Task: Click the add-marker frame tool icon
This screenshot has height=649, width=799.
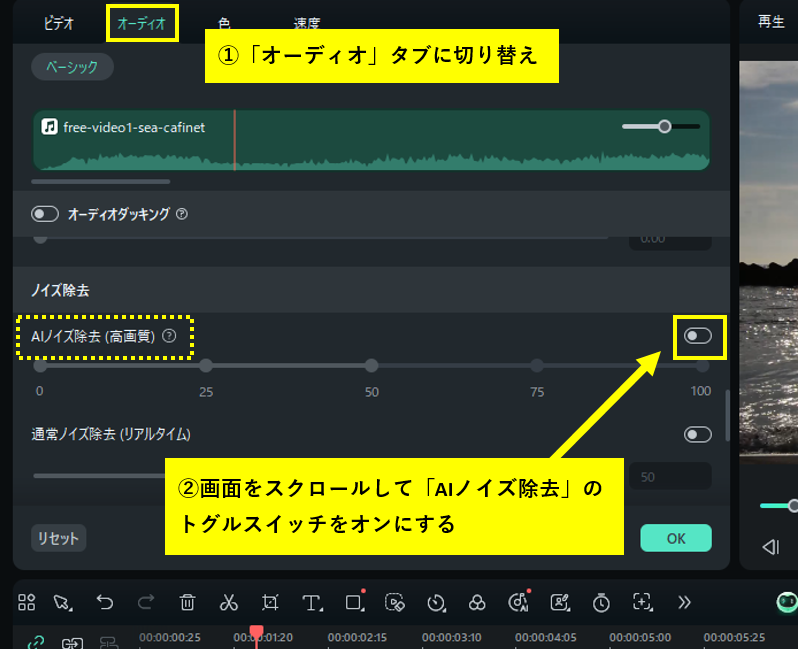Action: (x=643, y=602)
